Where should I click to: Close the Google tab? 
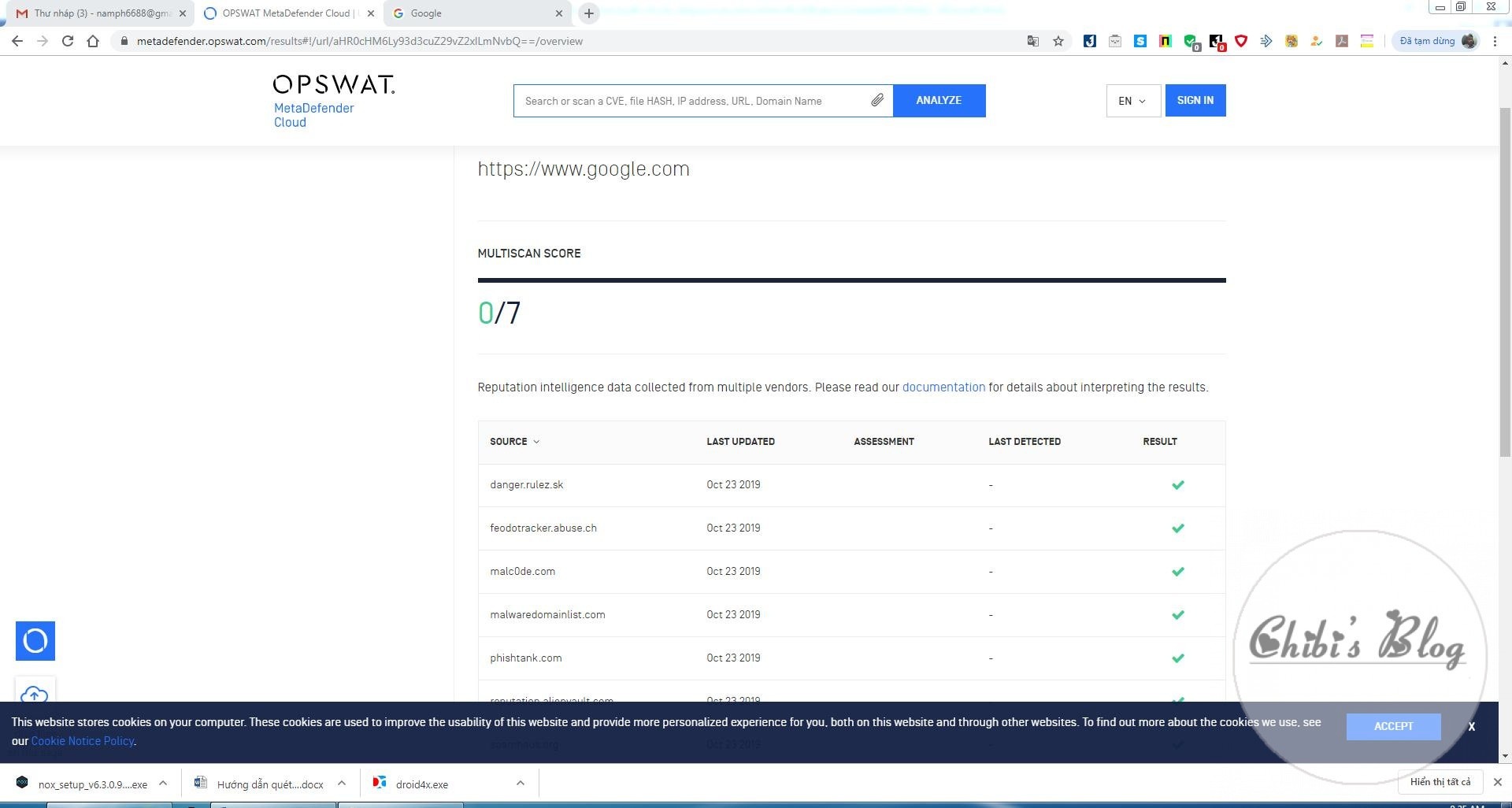[x=558, y=13]
